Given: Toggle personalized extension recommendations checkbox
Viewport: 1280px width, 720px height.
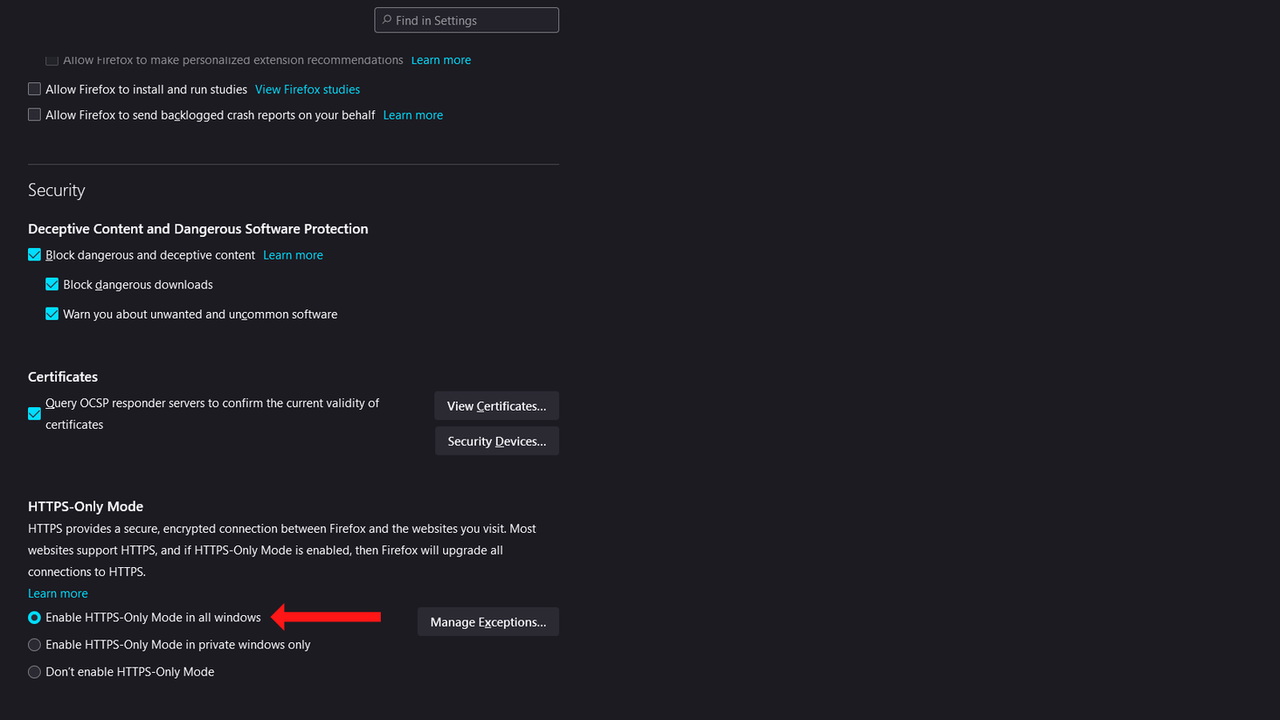Looking at the screenshot, I should coord(52,60).
